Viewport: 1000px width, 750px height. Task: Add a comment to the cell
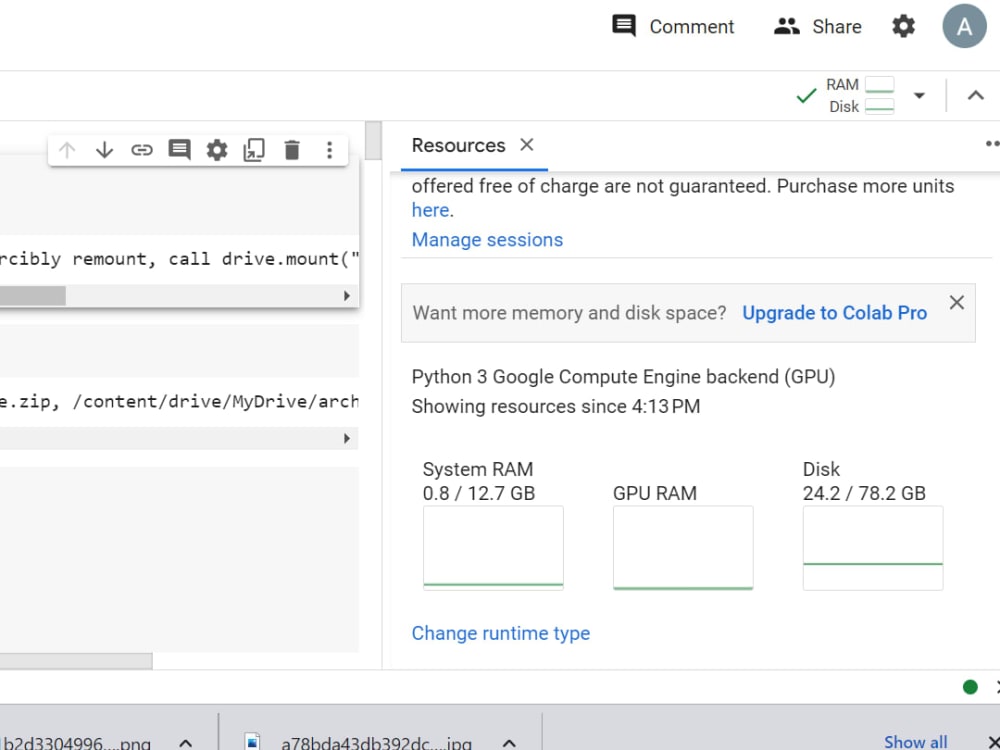179,150
